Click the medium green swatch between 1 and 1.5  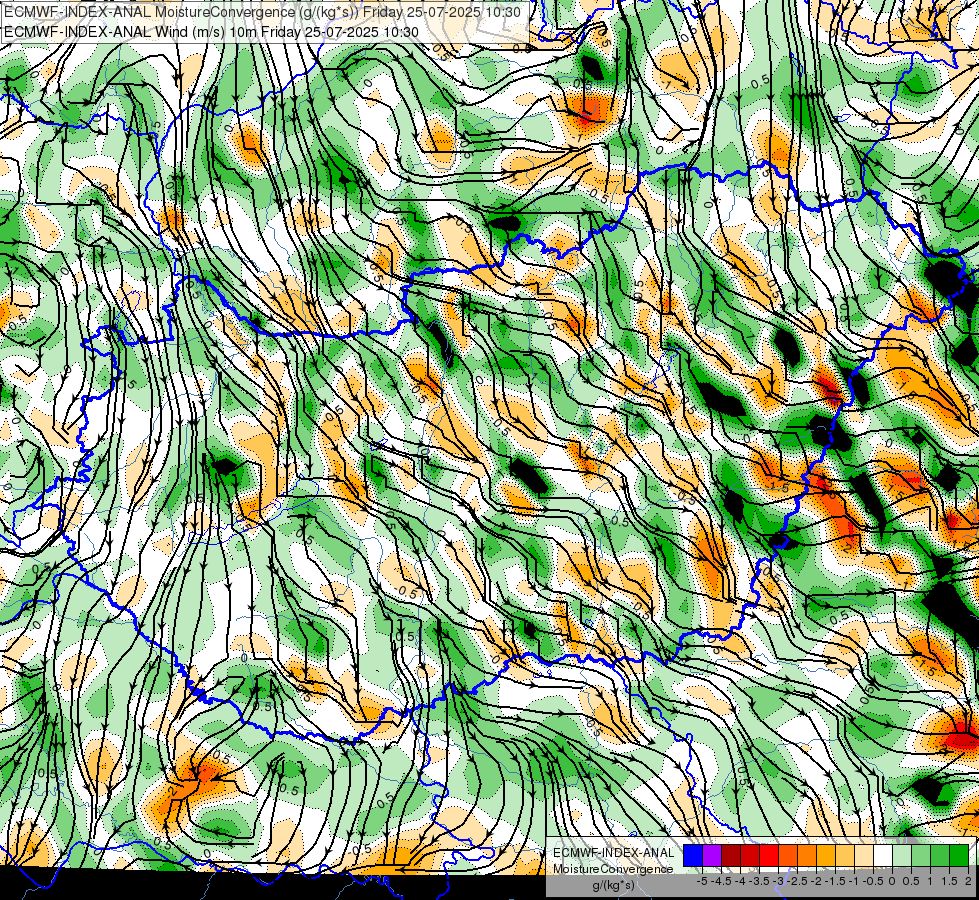coord(940,856)
